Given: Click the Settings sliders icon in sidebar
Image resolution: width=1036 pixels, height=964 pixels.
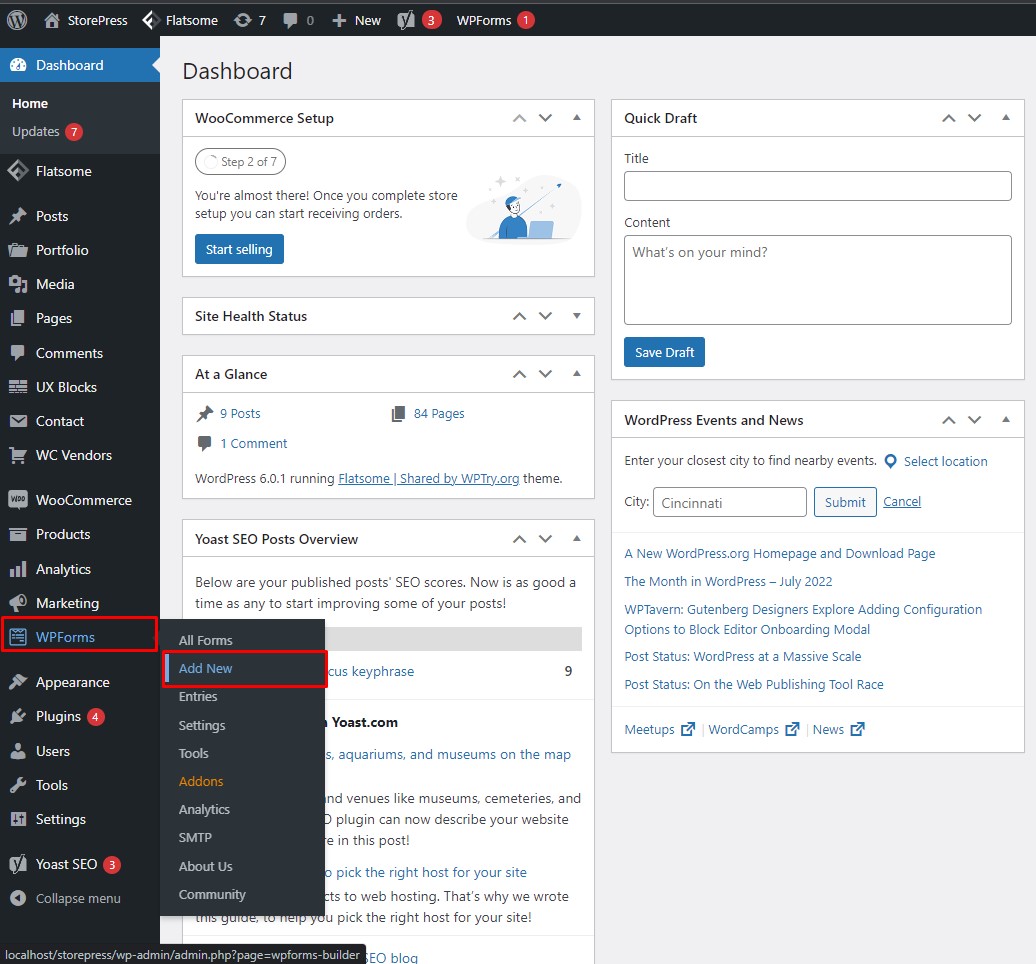Looking at the screenshot, I should (x=18, y=819).
